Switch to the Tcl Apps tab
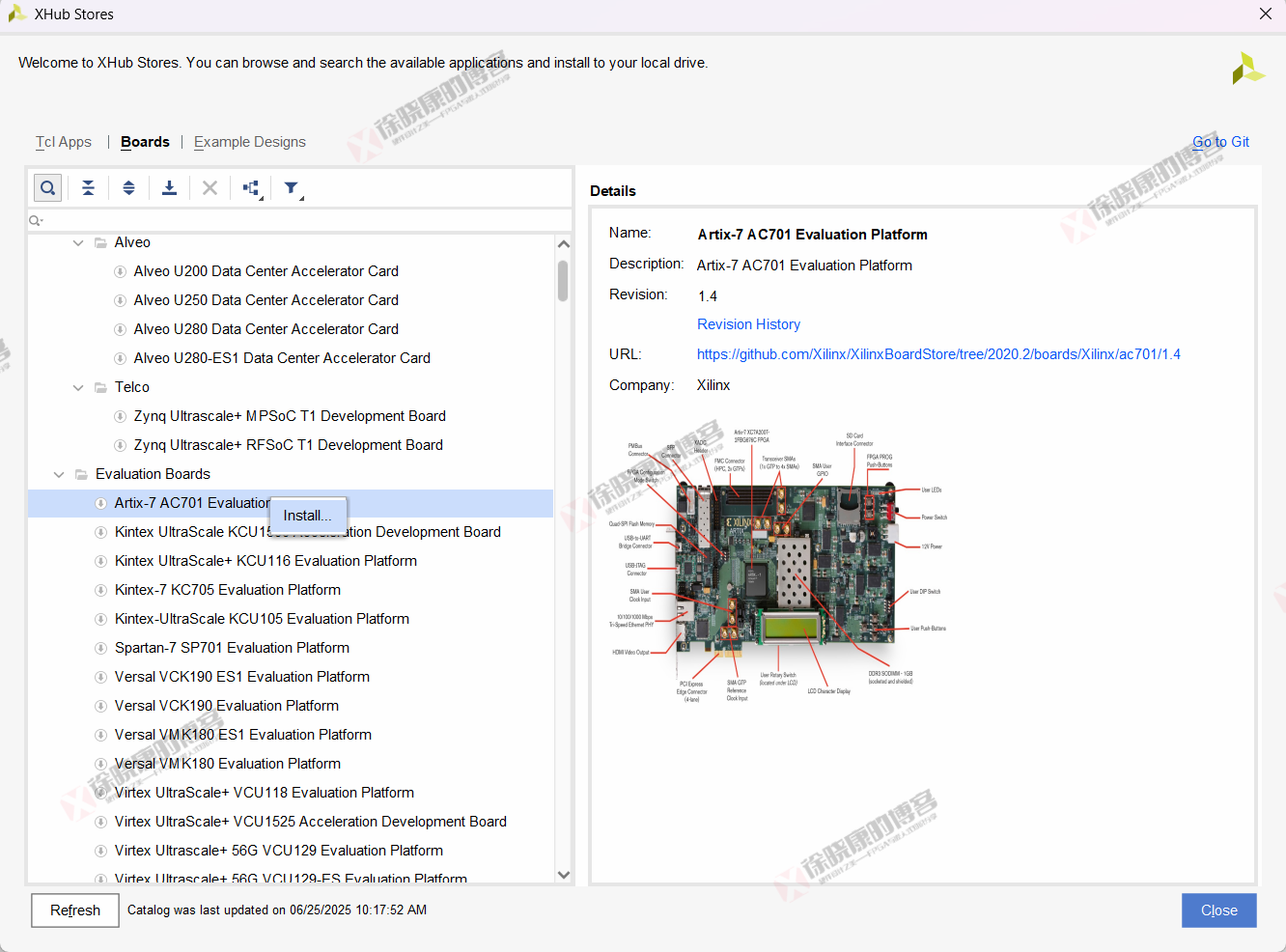The image size is (1286, 952). [64, 142]
